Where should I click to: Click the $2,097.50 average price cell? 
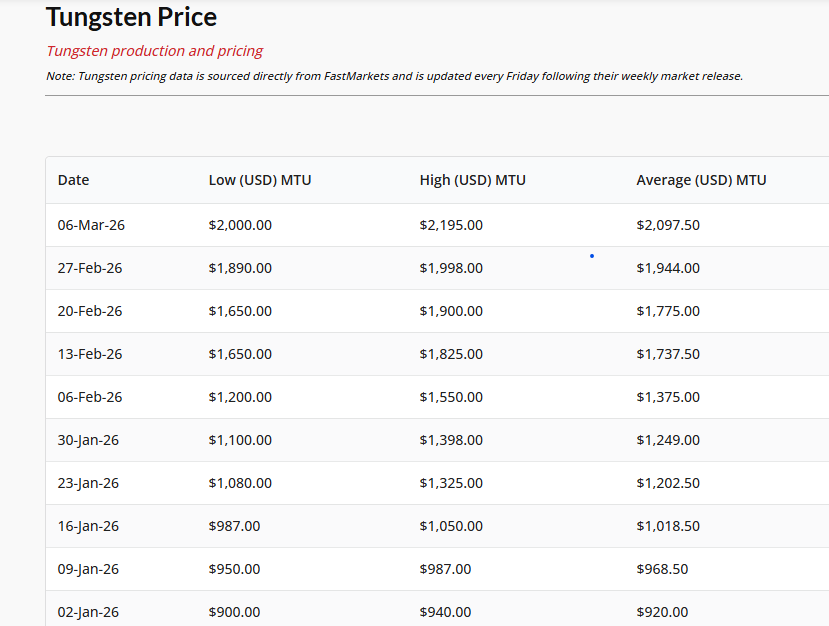(x=668, y=225)
